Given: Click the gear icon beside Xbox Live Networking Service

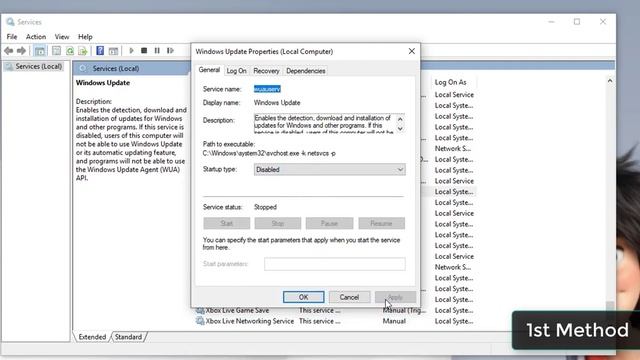Looking at the screenshot, I should coord(200,321).
